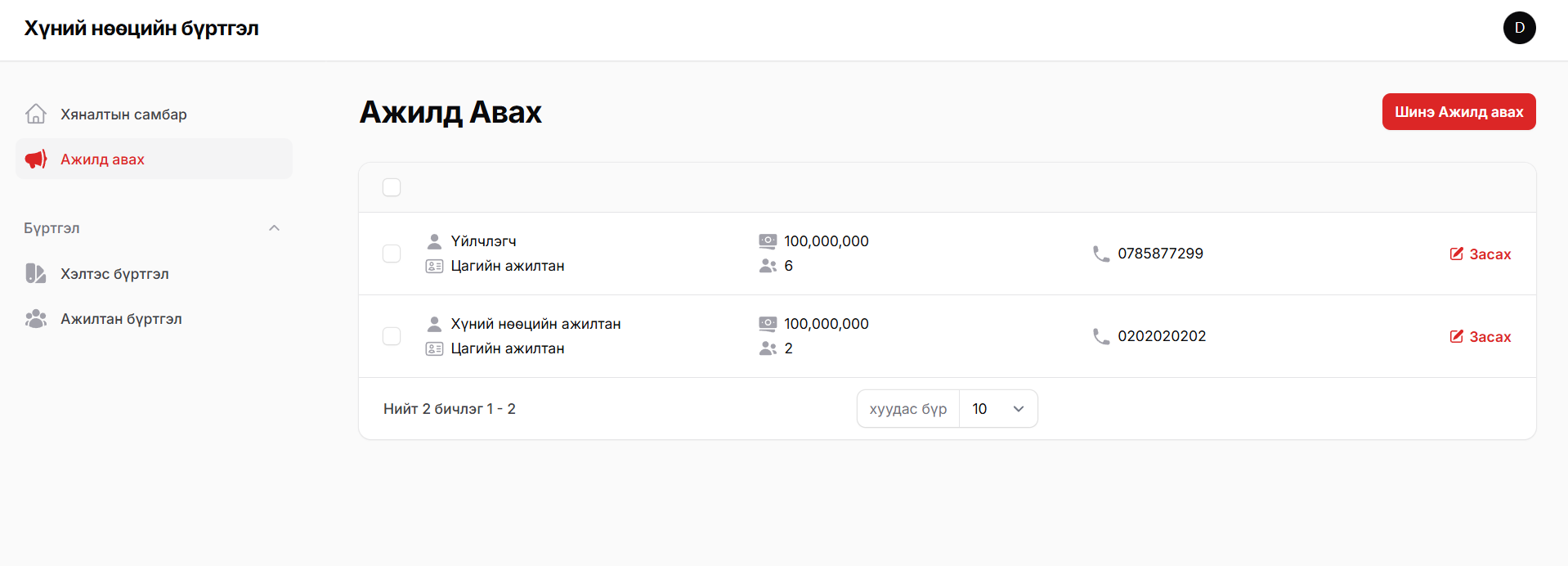The width and height of the screenshot is (1568, 566).
Task: Toggle the select-all checkbox in table header
Action: tap(392, 187)
